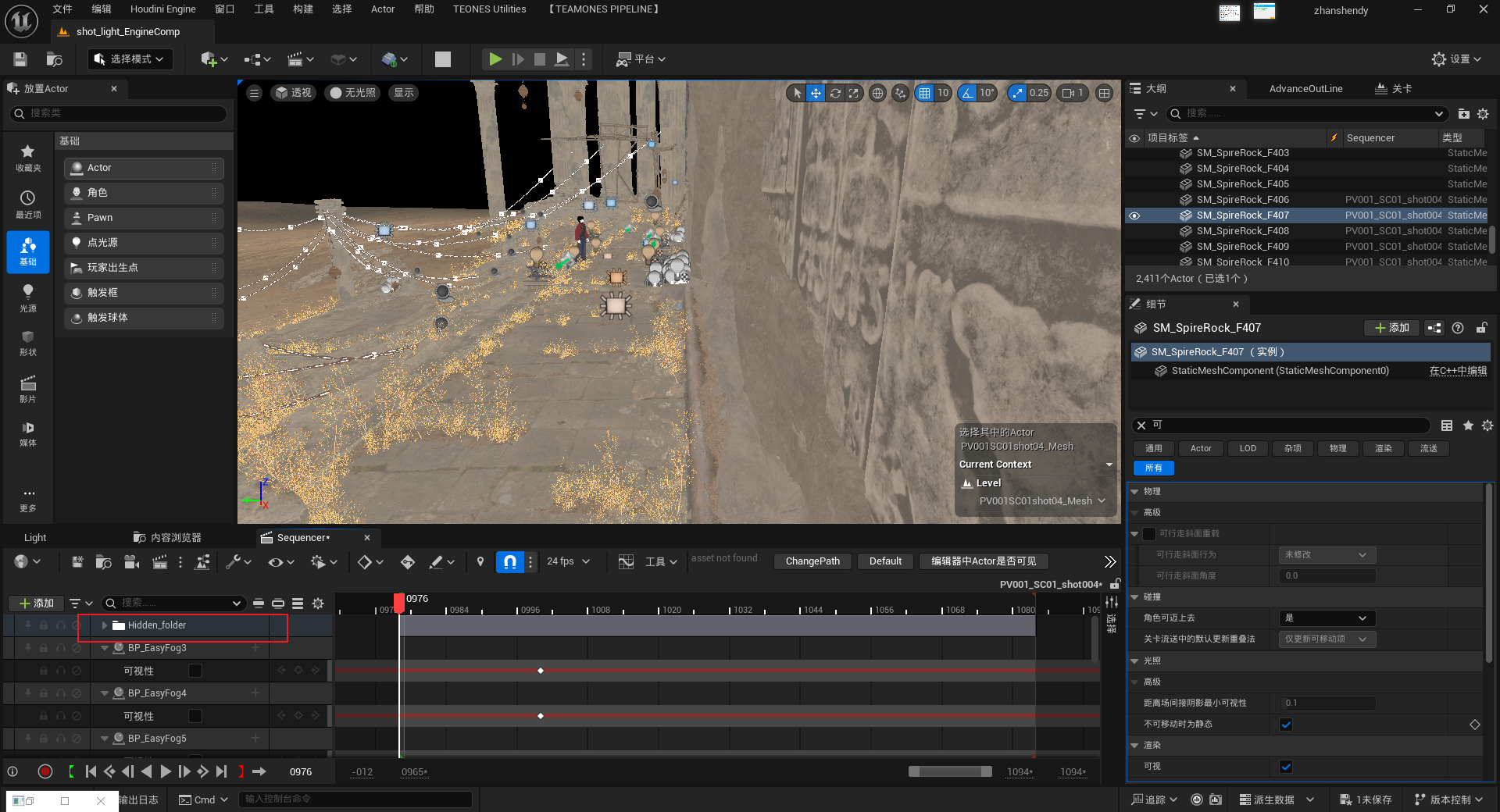The width and height of the screenshot is (1500, 812).
Task: Open the Lights category in Place Actor panel
Action: point(27,297)
